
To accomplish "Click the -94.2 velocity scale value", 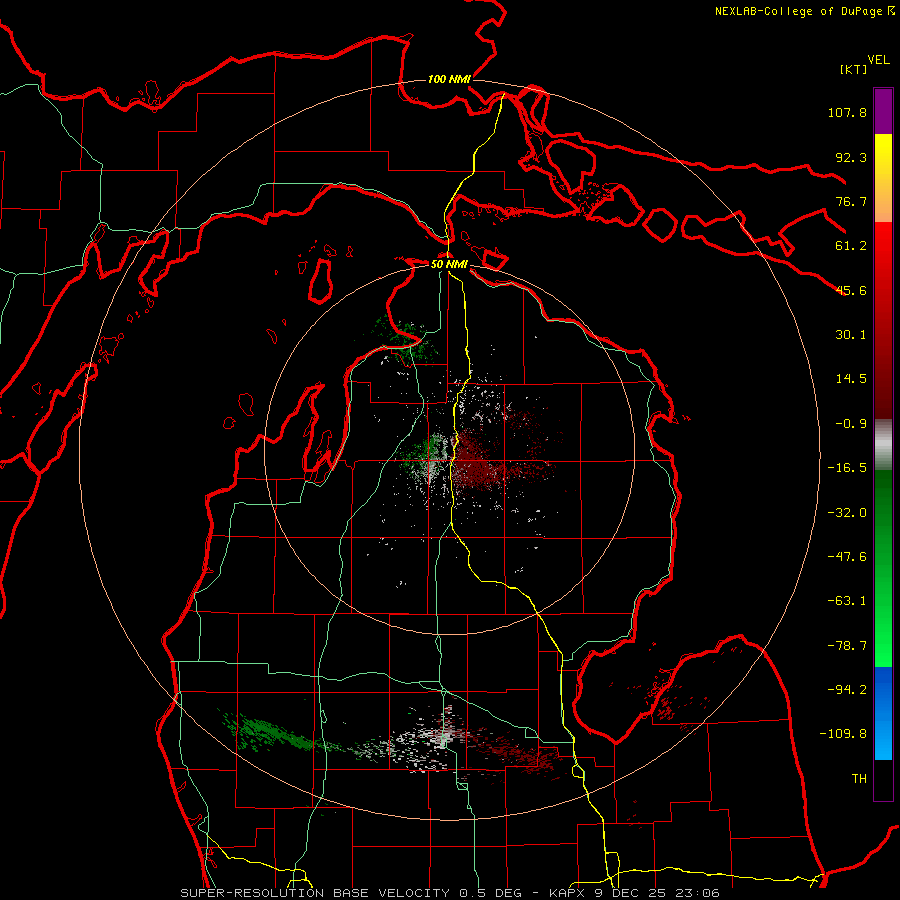I will click(x=847, y=690).
